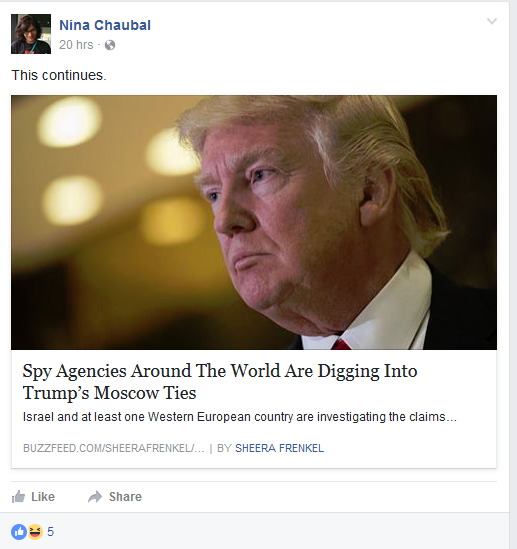Click the Like button label
517x549 pixels.
pyautogui.click(x=43, y=496)
